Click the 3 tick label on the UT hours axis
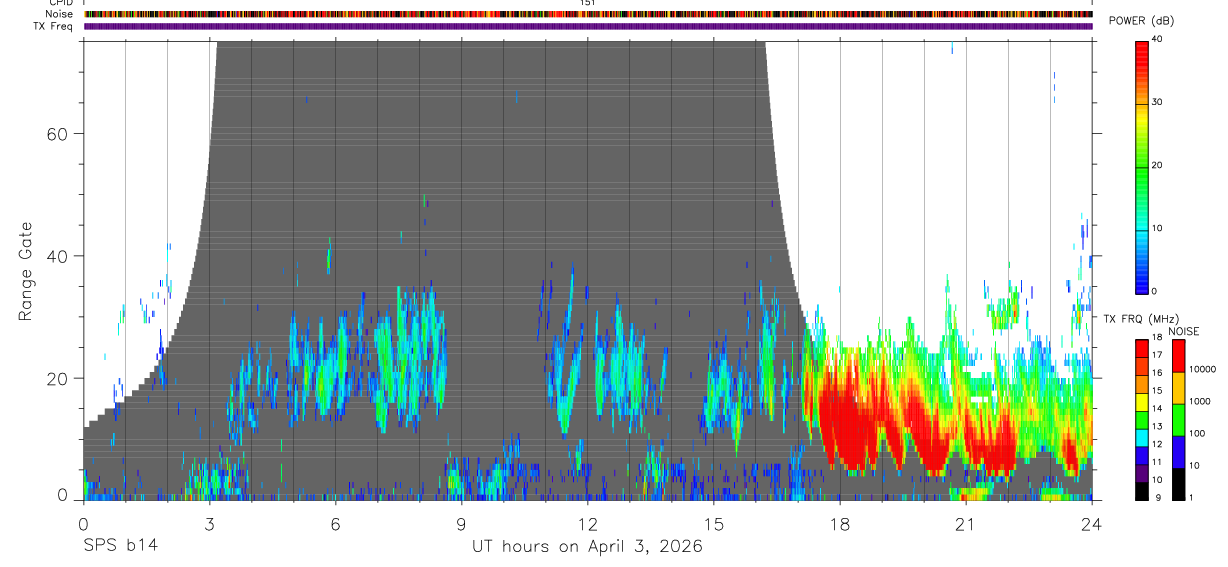Screen dimensions: 1228x567 pos(209,524)
